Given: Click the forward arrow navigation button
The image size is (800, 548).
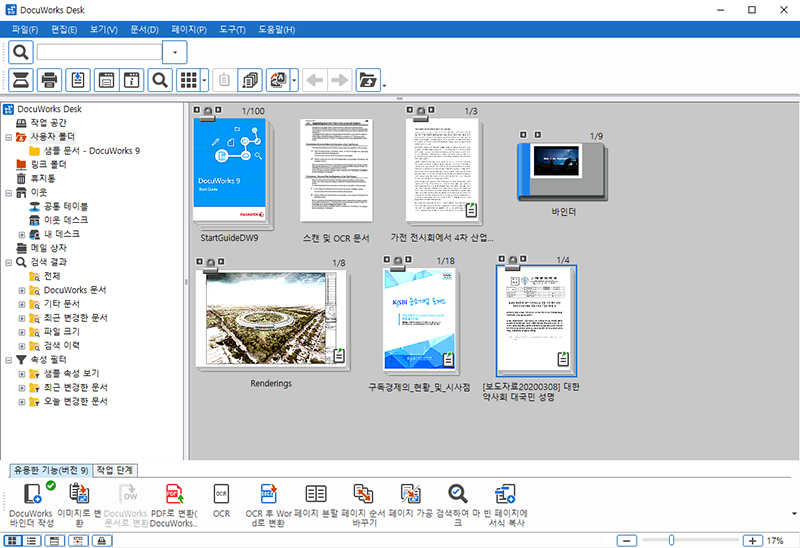Looking at the screenshot, I should (340, 80).
